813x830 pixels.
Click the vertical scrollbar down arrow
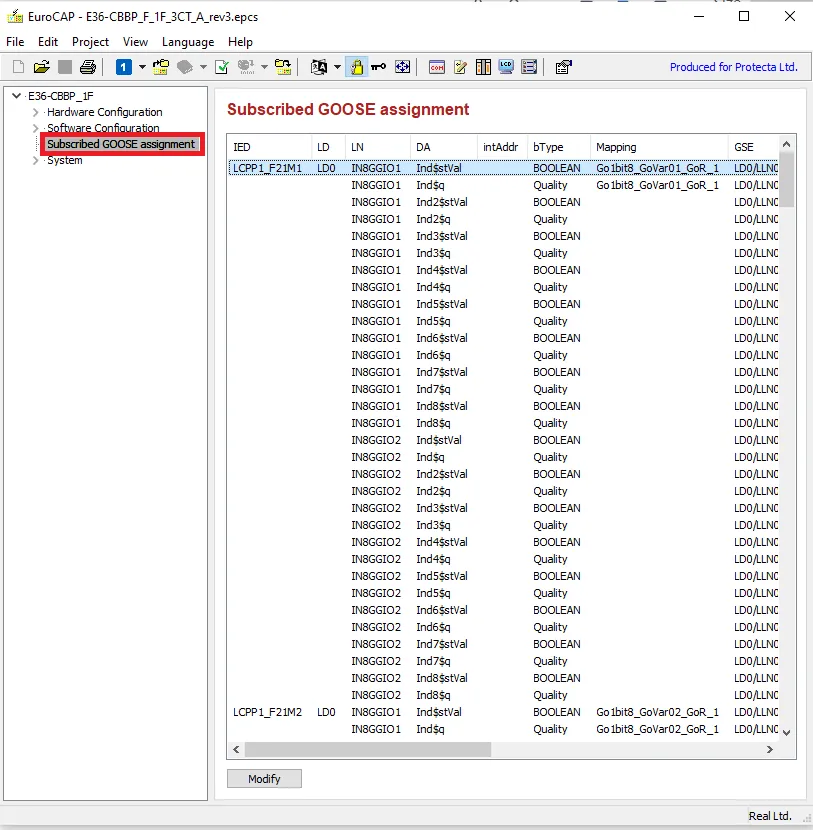pos(787,733)
